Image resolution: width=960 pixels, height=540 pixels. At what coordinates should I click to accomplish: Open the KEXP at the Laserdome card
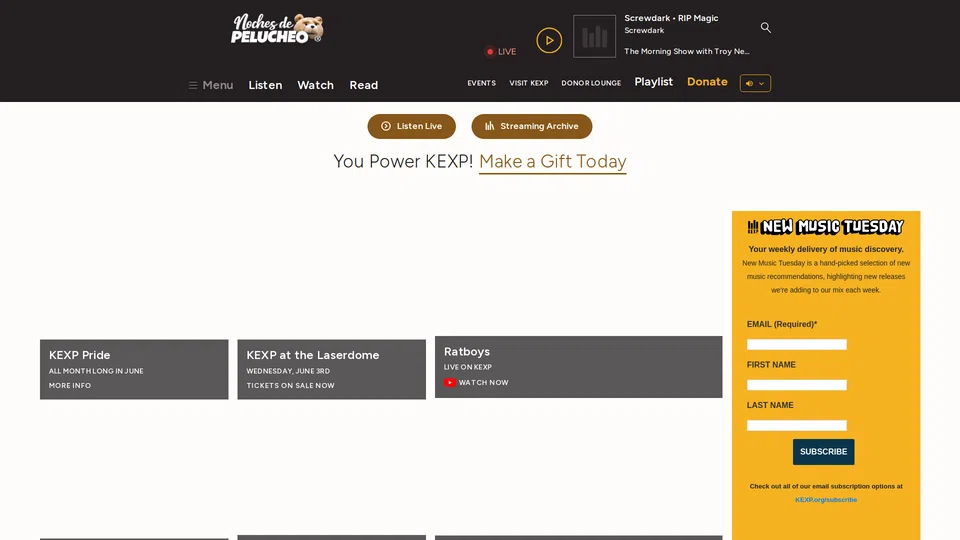331,369
